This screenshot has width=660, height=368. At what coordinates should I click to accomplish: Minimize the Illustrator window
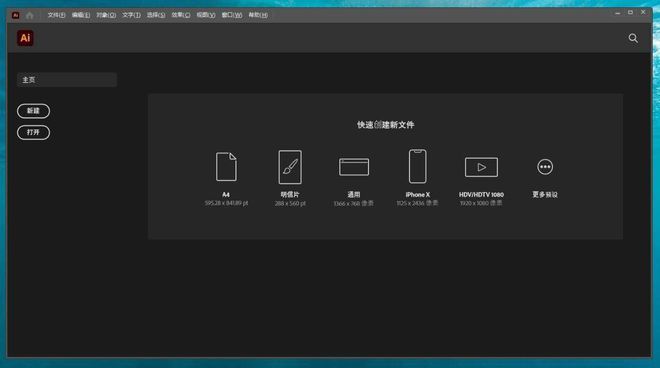617,13
